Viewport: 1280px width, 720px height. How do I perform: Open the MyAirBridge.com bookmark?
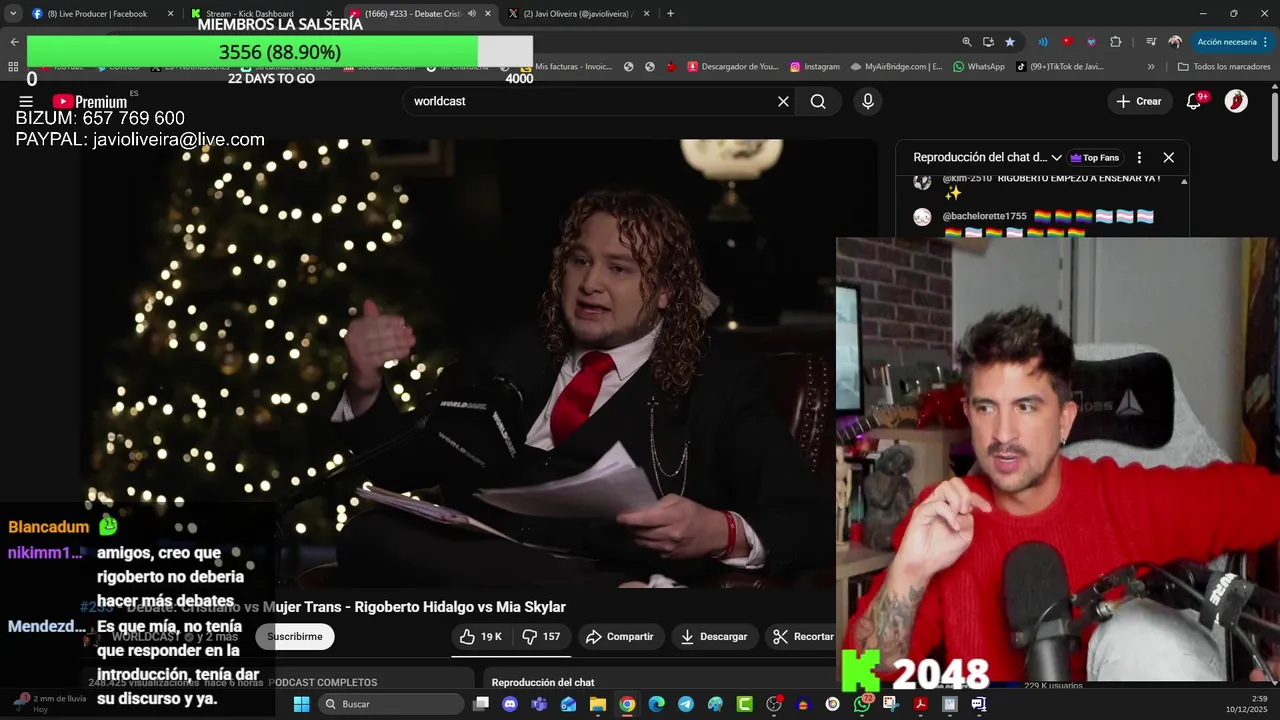(x=896, y=67)
